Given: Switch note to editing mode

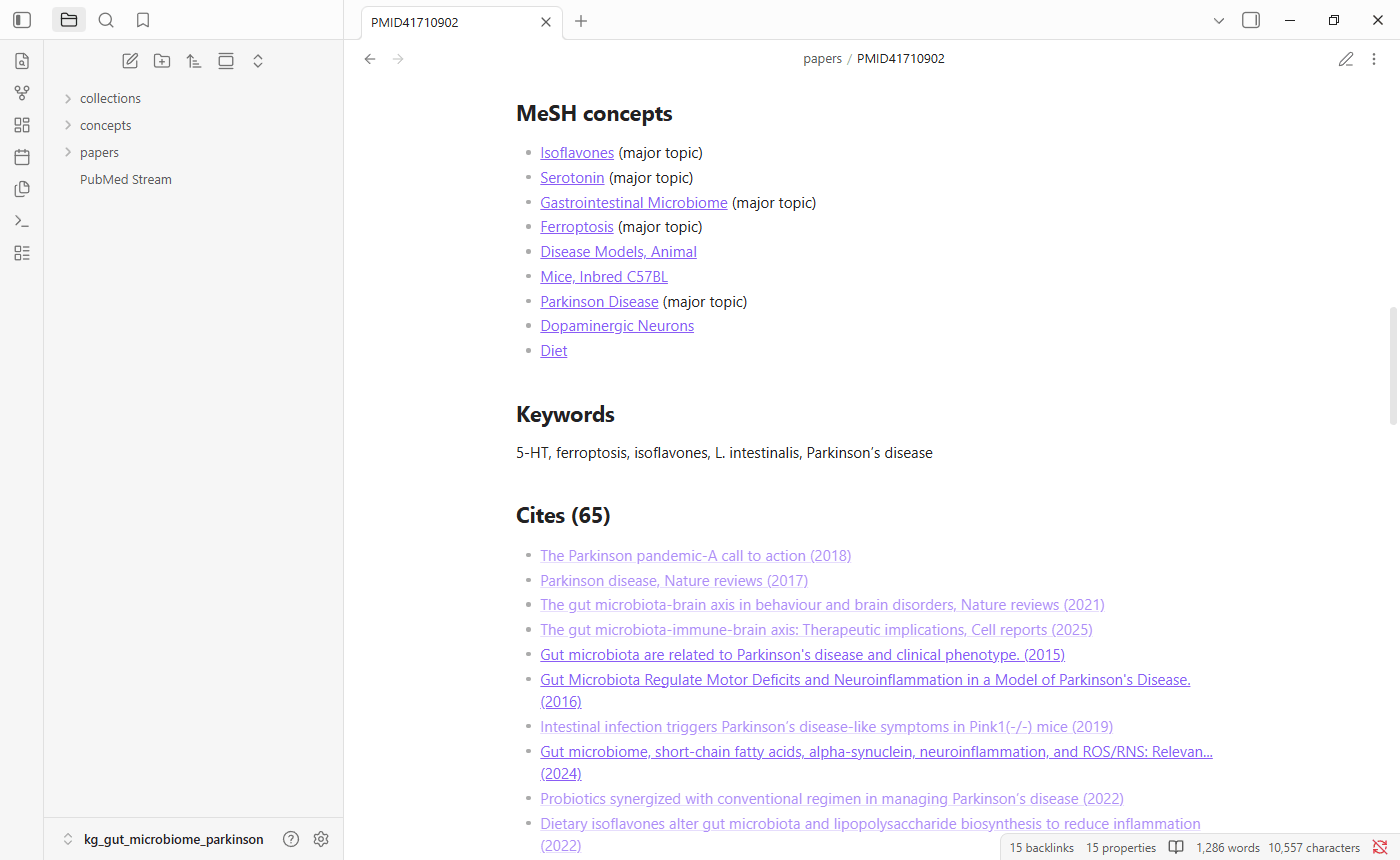Looking at the screenshot, I should (x=1346, y=59).
